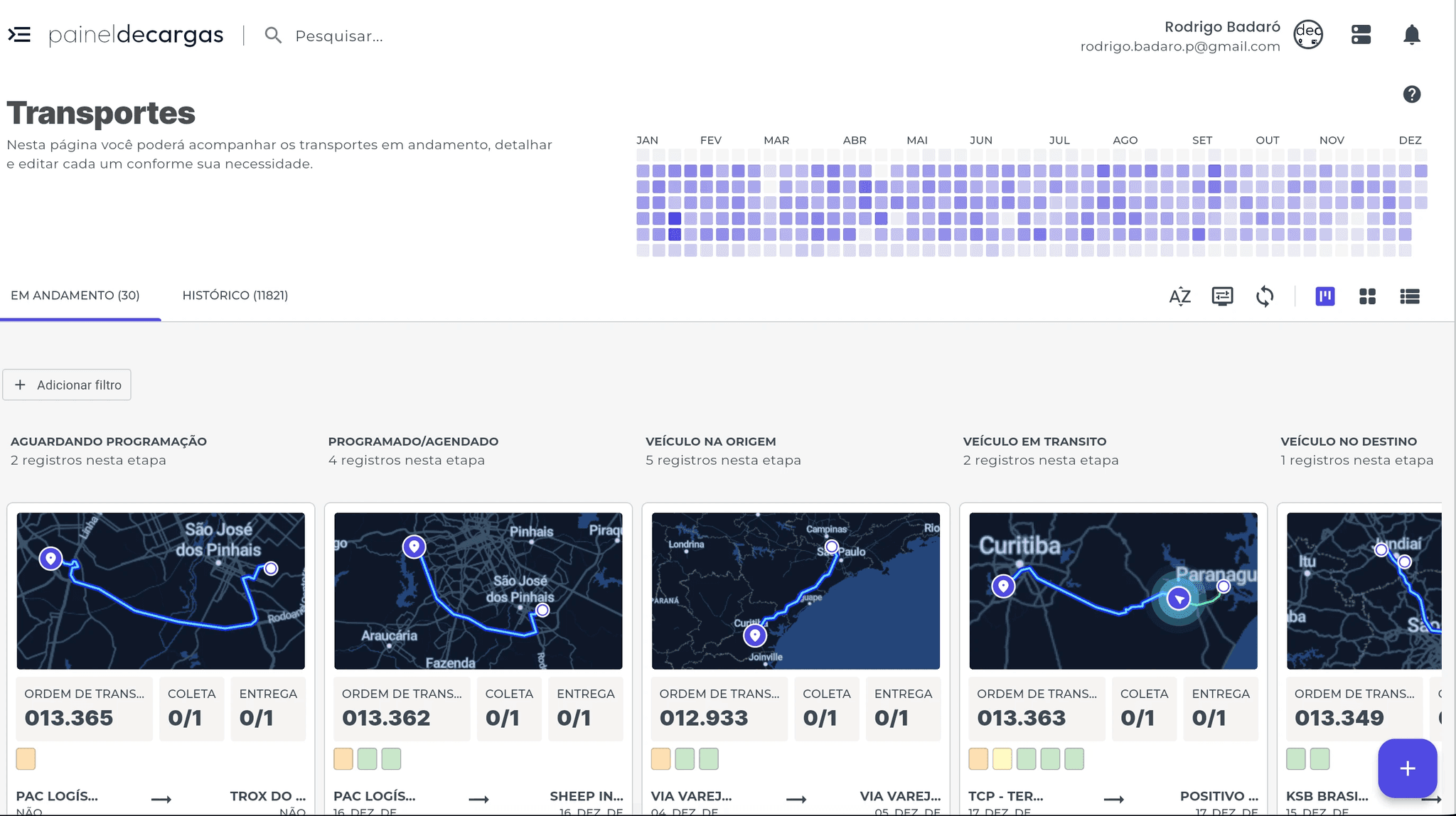
Task: Select the Em Andamento (30) tab
Action: coord(75,296)
